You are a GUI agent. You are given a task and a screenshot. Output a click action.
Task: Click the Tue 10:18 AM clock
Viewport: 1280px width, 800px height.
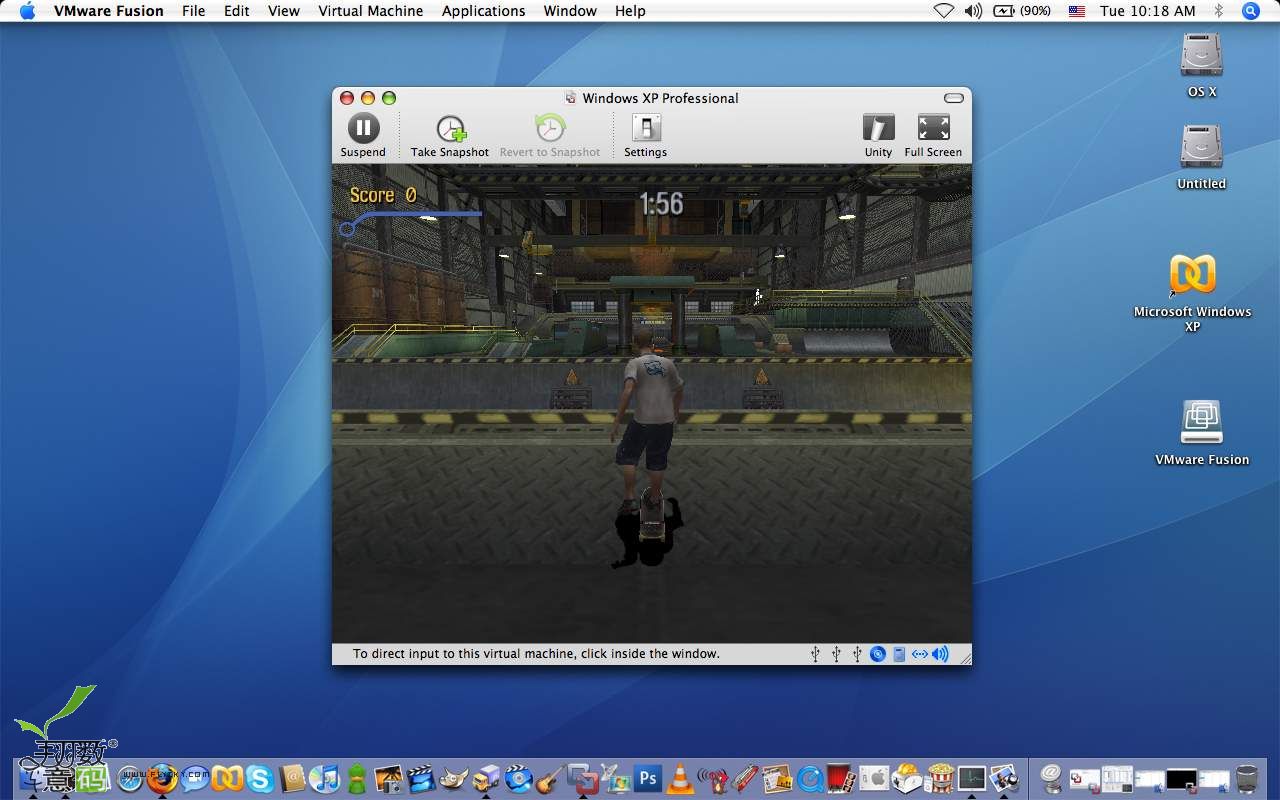pyautogui.click(x=1148, y=11)
